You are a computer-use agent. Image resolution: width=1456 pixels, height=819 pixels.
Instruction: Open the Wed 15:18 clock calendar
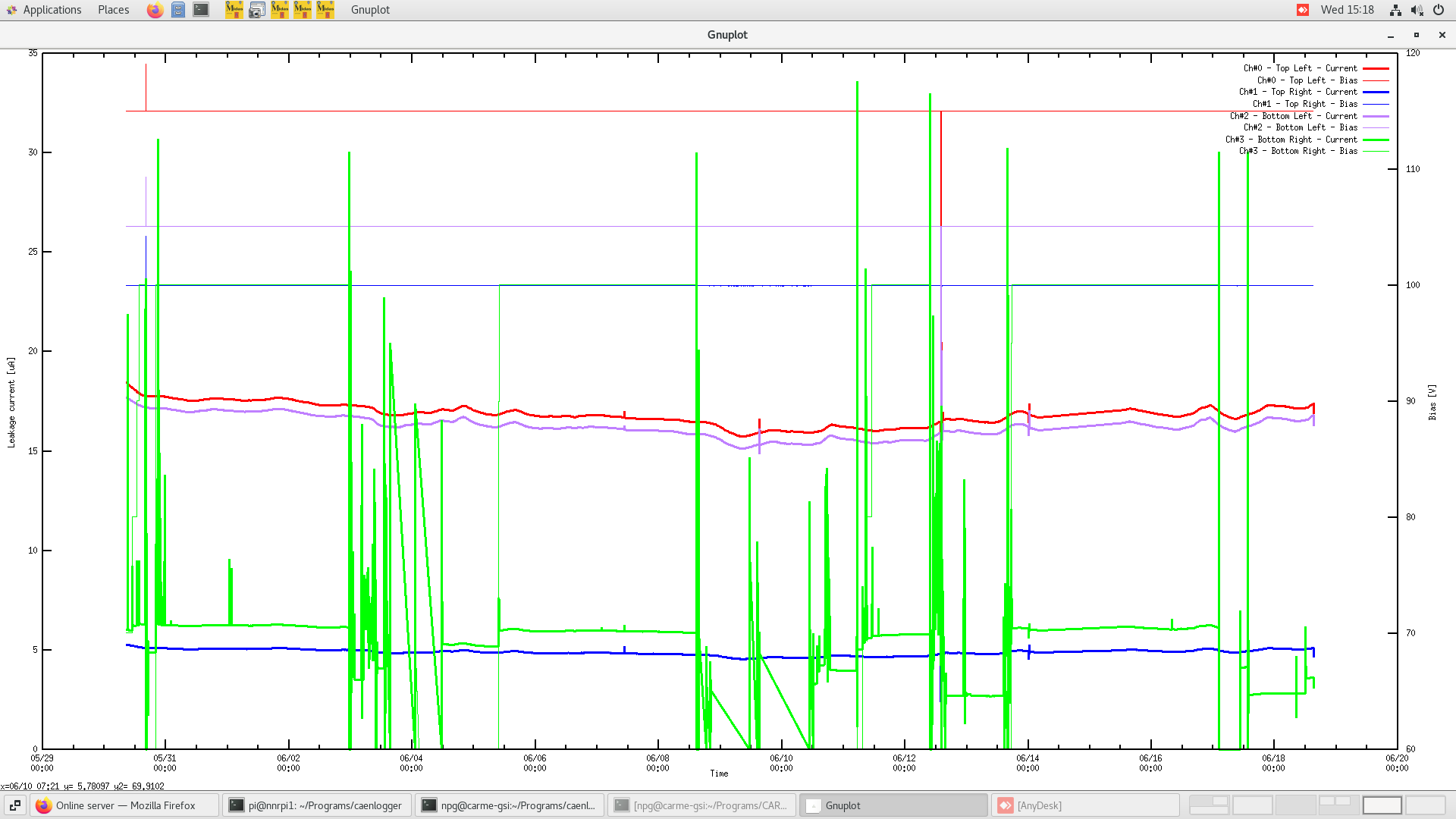1347,10
